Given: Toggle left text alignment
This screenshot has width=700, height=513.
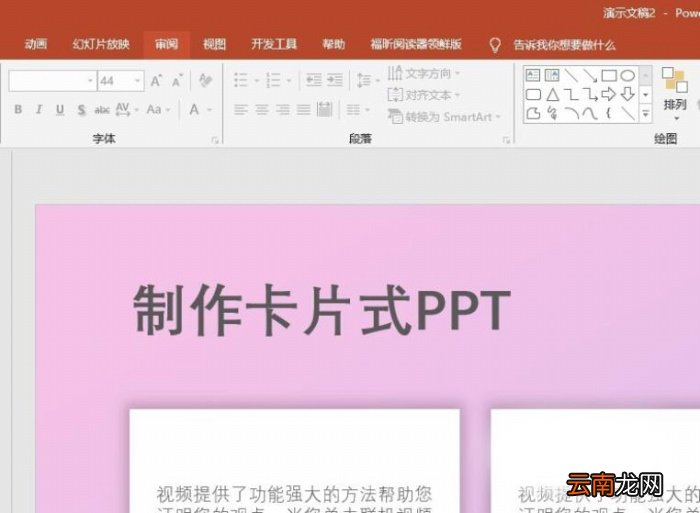Looking at the screenshot, I should (241, 109).
